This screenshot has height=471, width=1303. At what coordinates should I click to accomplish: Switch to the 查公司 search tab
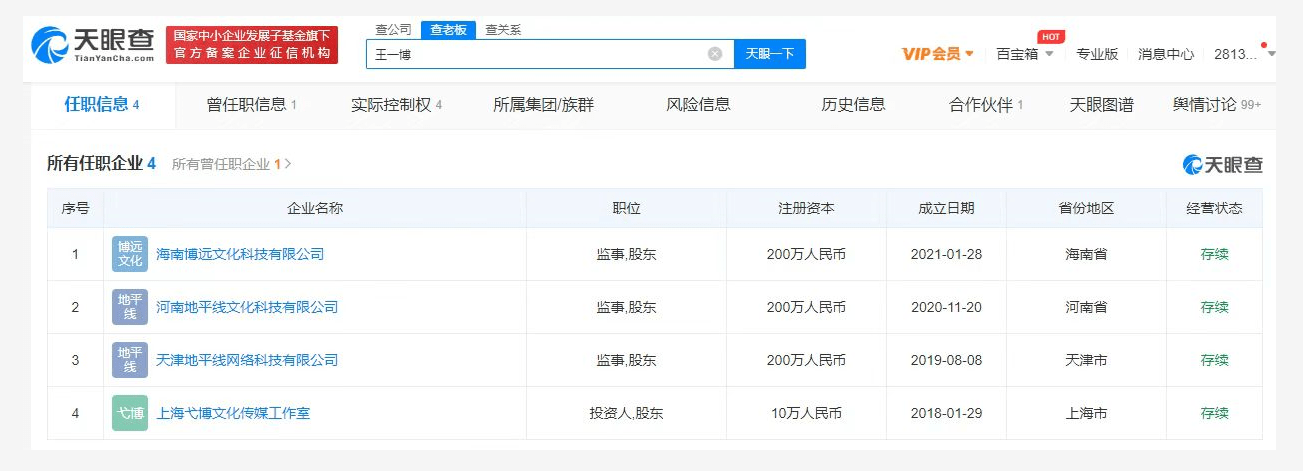(393, 30)
